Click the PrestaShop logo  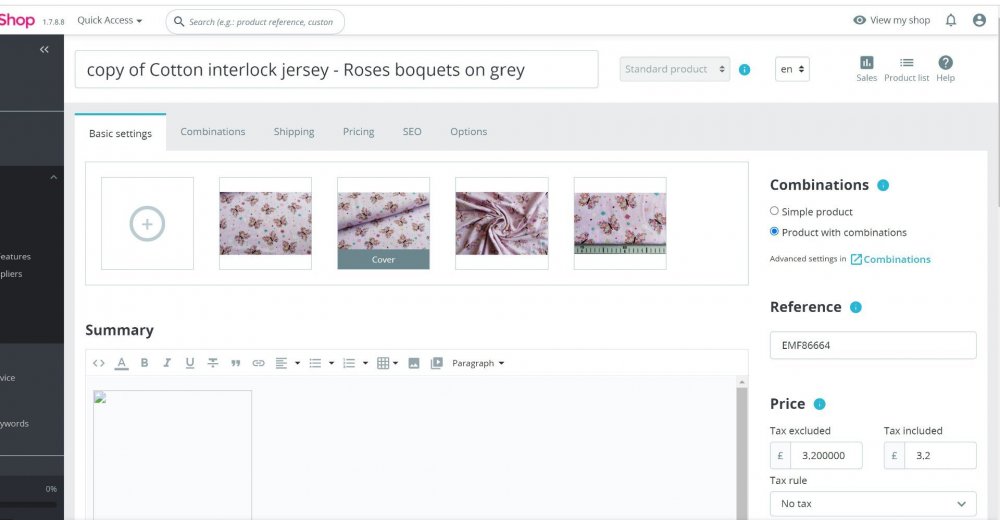[17, 20]
